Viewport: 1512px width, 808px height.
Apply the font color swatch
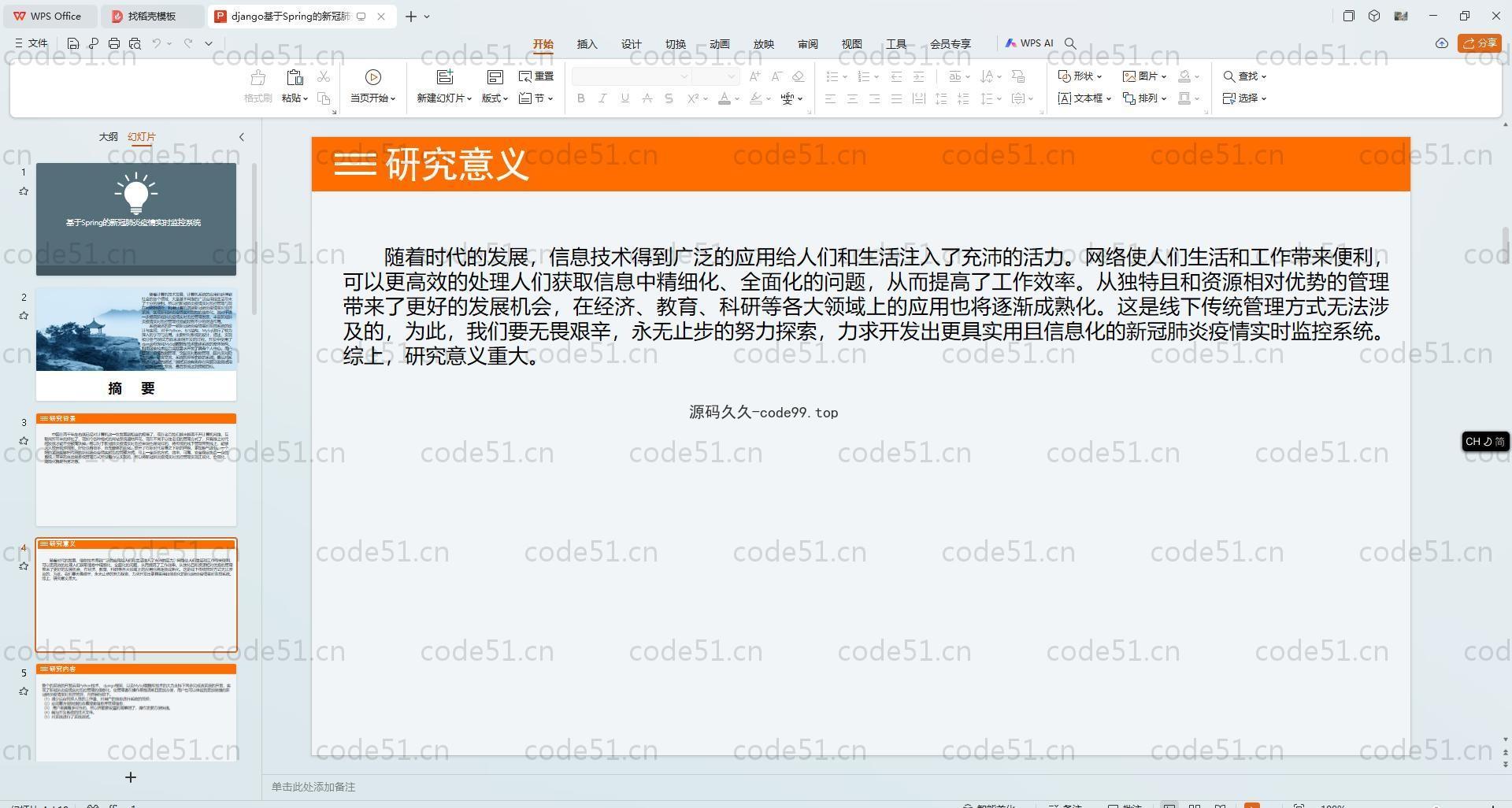(724, 98)
